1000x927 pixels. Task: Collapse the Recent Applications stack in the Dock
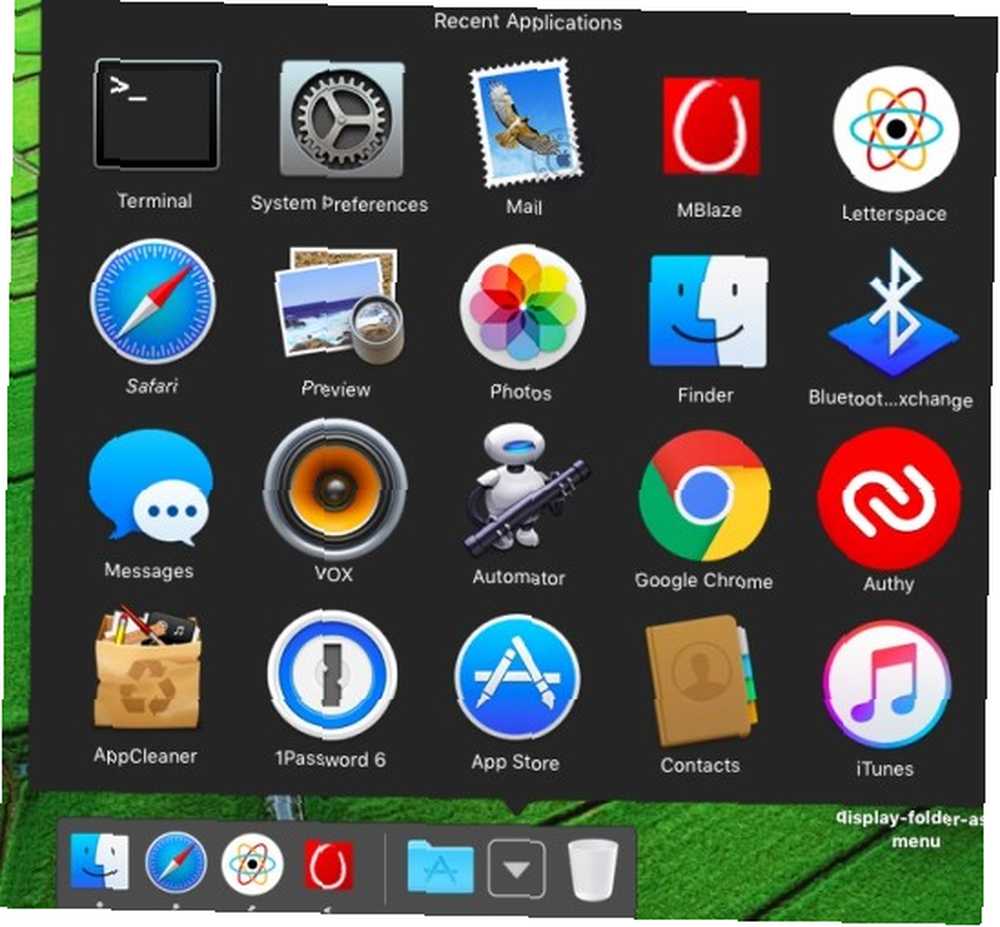click(x=517, y=868)
